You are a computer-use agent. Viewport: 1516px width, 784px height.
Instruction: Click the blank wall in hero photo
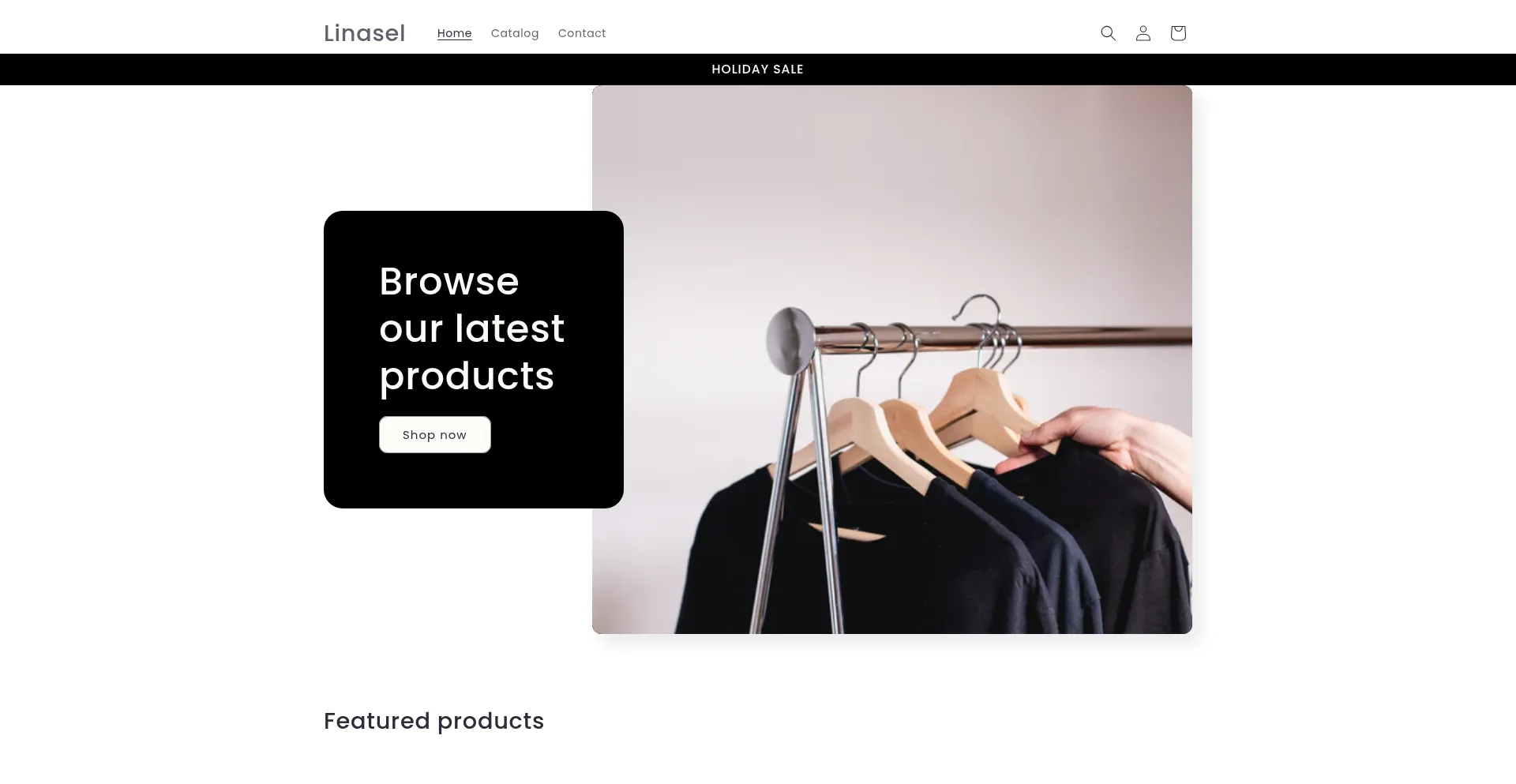pyautogui.click(x=869, y=197)
